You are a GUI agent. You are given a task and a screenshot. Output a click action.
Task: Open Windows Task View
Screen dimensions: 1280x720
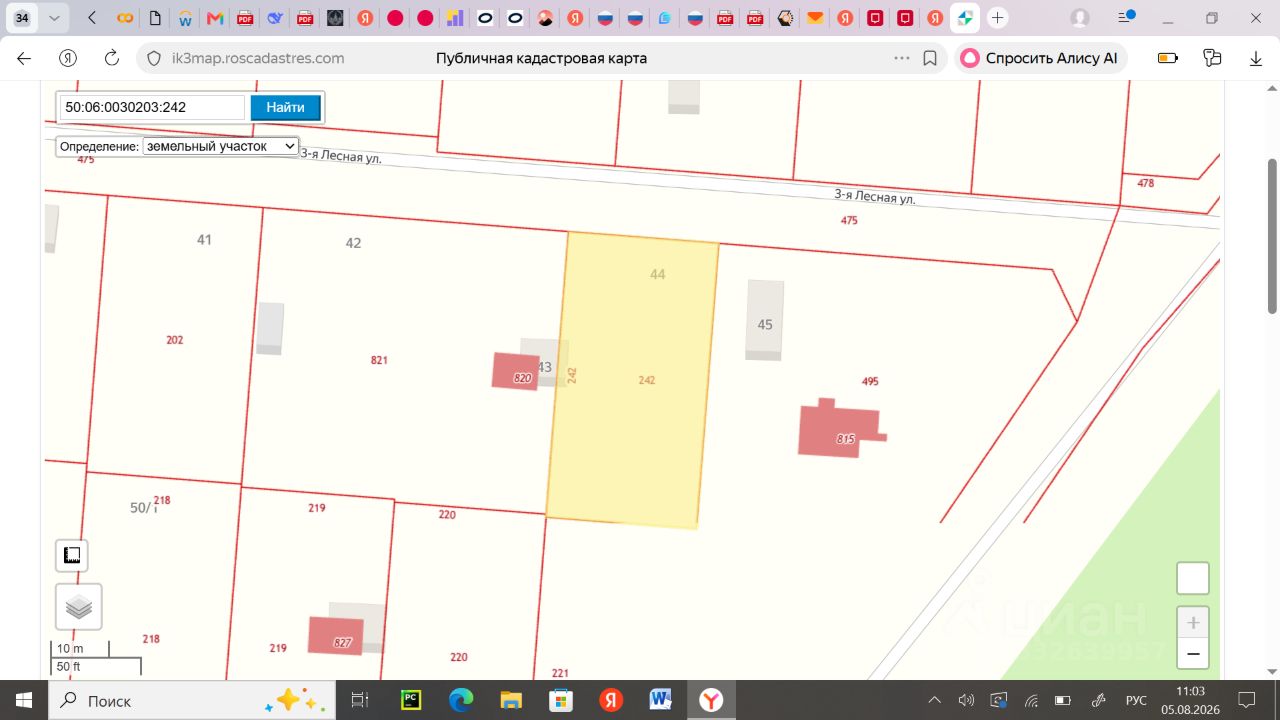pyautogui.click(x=361, y=700)
